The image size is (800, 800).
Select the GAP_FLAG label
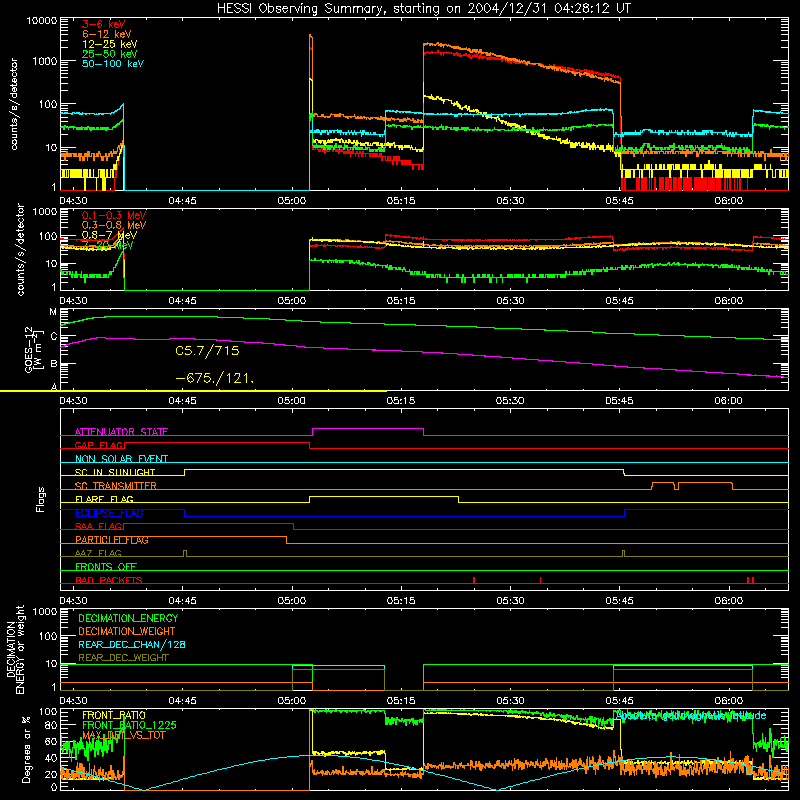point(99,445)
